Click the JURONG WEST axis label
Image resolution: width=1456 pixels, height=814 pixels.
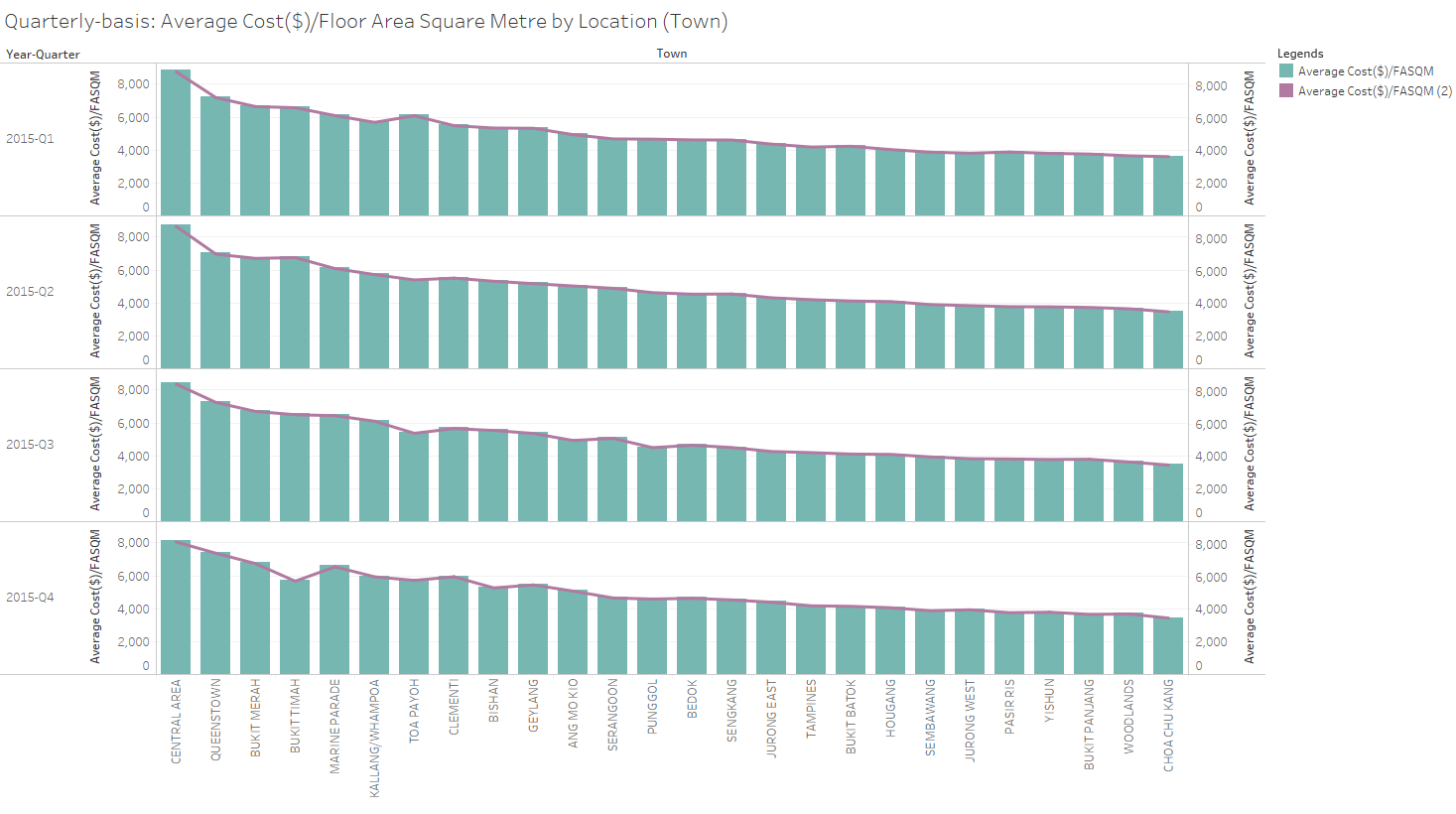click(x=970, y=721)
